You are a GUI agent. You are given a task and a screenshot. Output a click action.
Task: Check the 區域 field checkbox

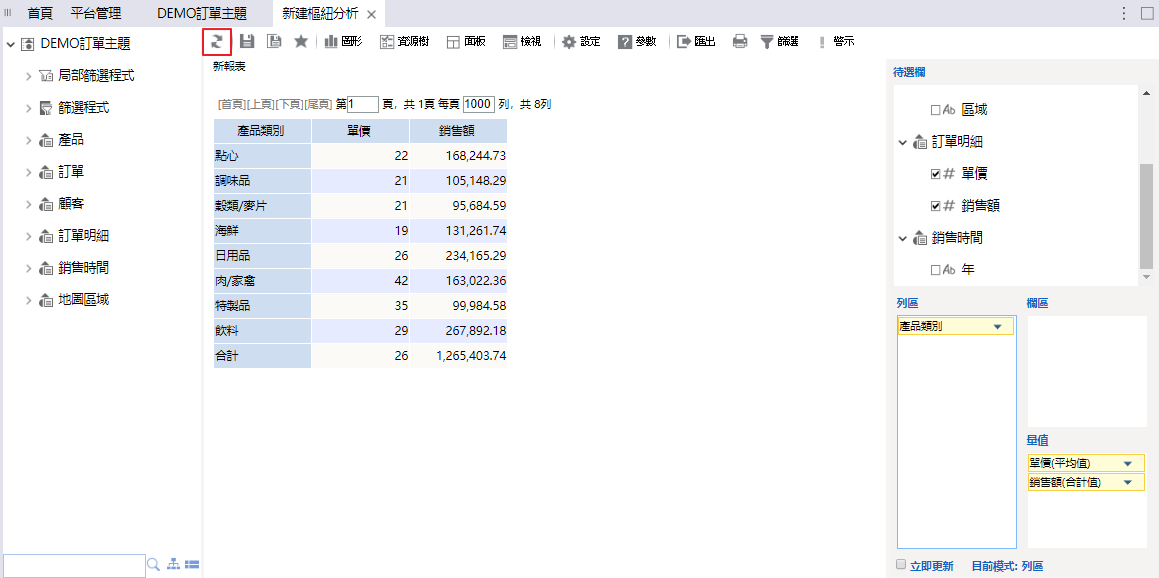coord(935,110)
